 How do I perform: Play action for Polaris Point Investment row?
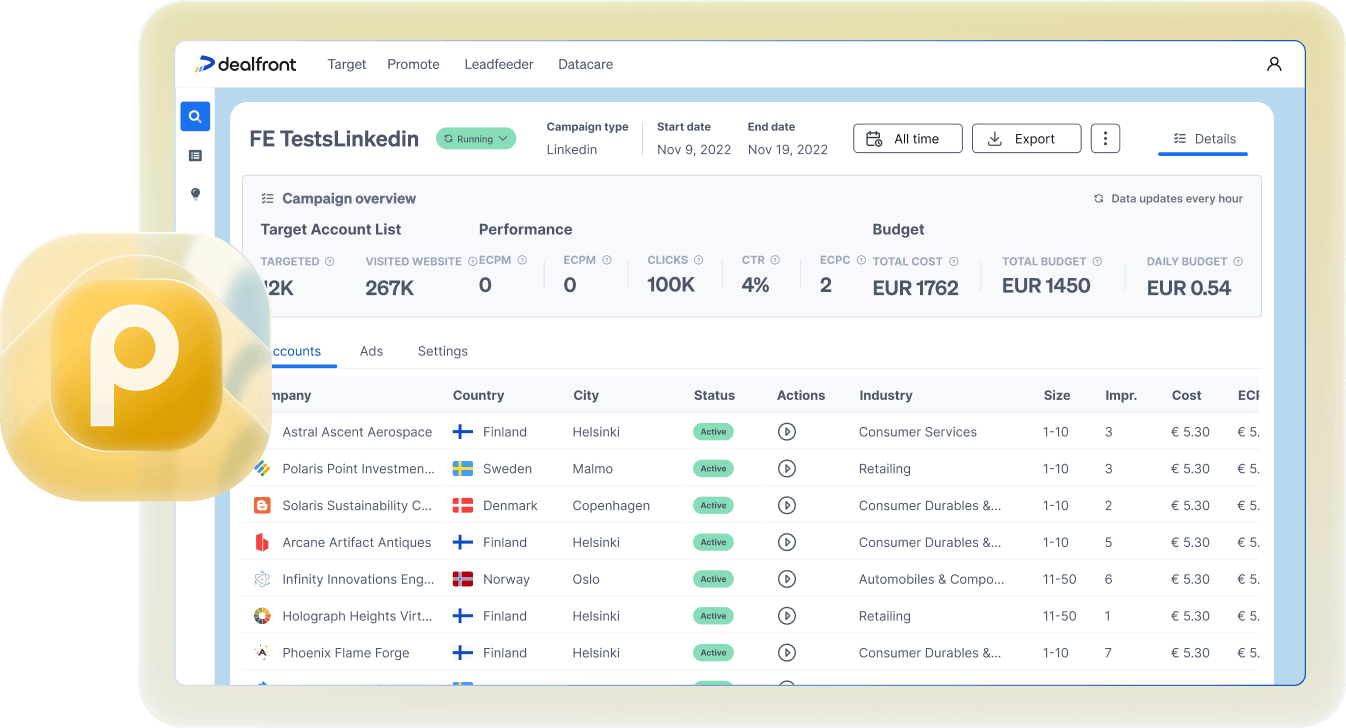click(787, 468)
